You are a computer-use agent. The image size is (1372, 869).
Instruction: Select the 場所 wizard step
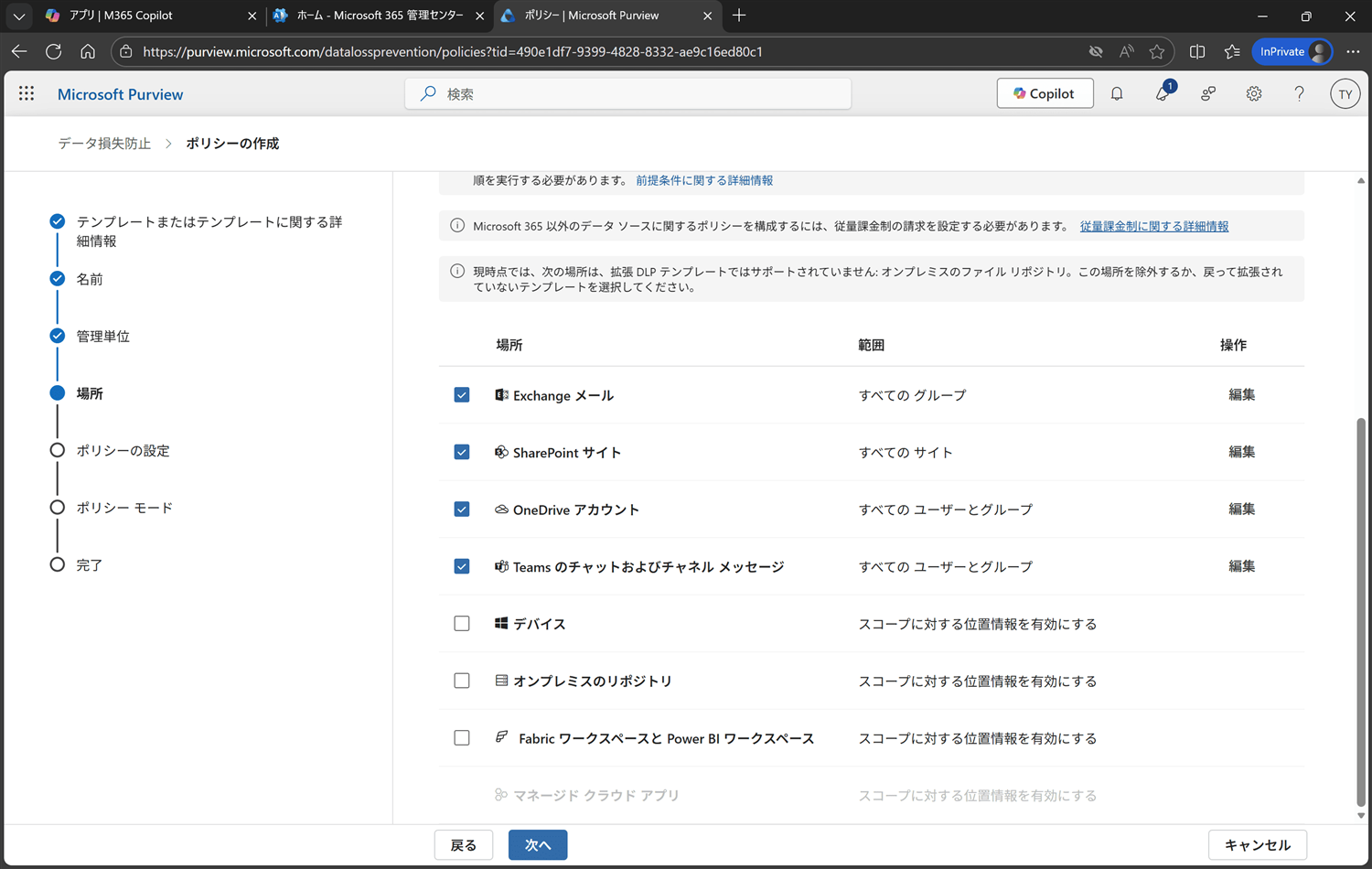pos(90,393)
